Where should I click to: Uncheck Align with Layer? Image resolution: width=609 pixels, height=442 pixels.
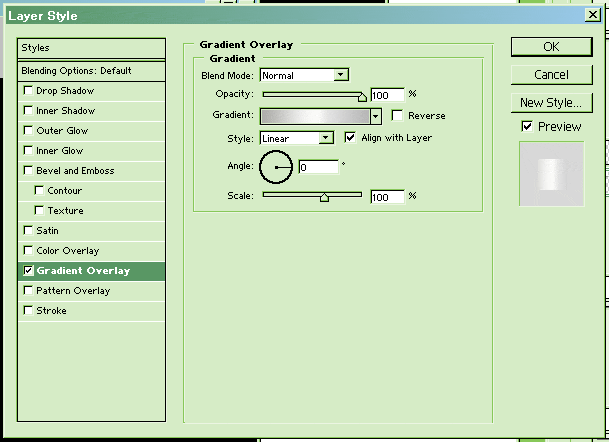tap(350, 137)
